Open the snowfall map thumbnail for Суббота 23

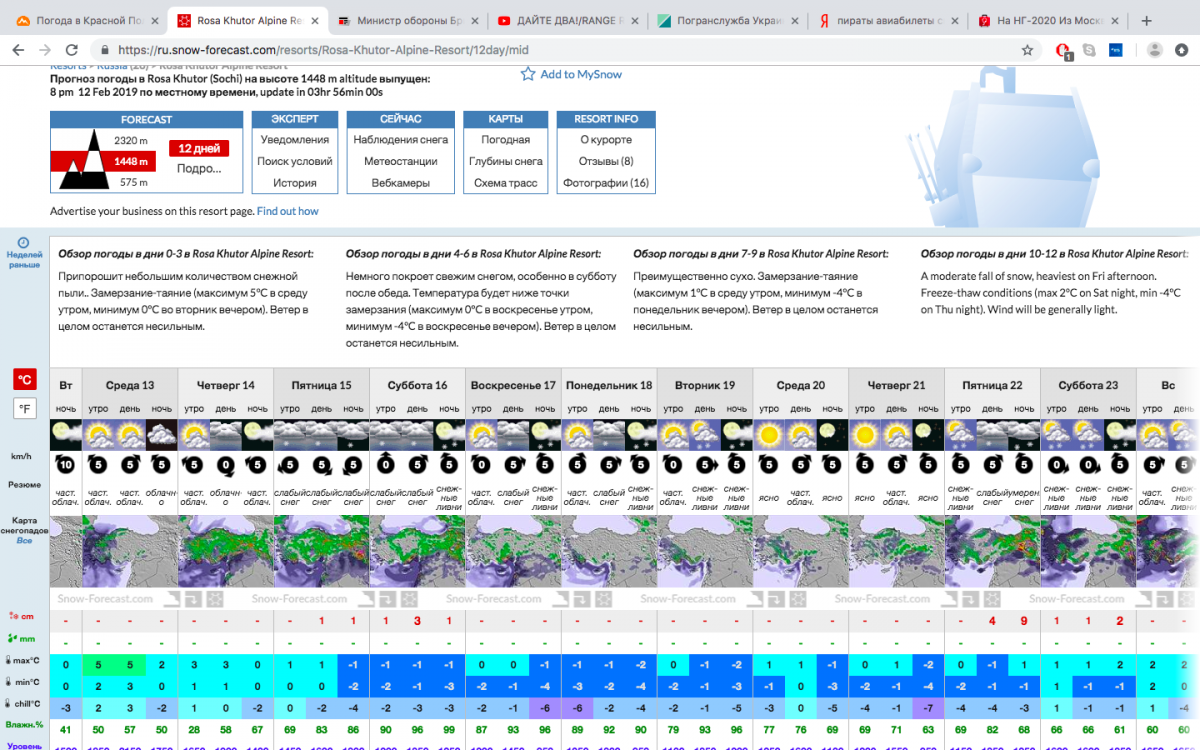(x=1089, y=551)
